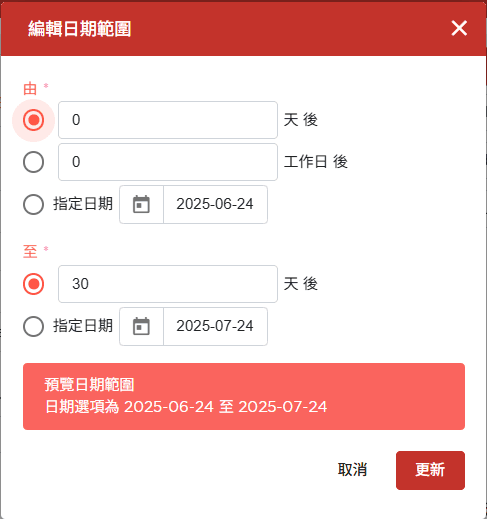The image size is (487, 519).
Task: Click the 指定日期 label next to 2025-07-24
Action: pyautogui.click(x=83, y=326)
